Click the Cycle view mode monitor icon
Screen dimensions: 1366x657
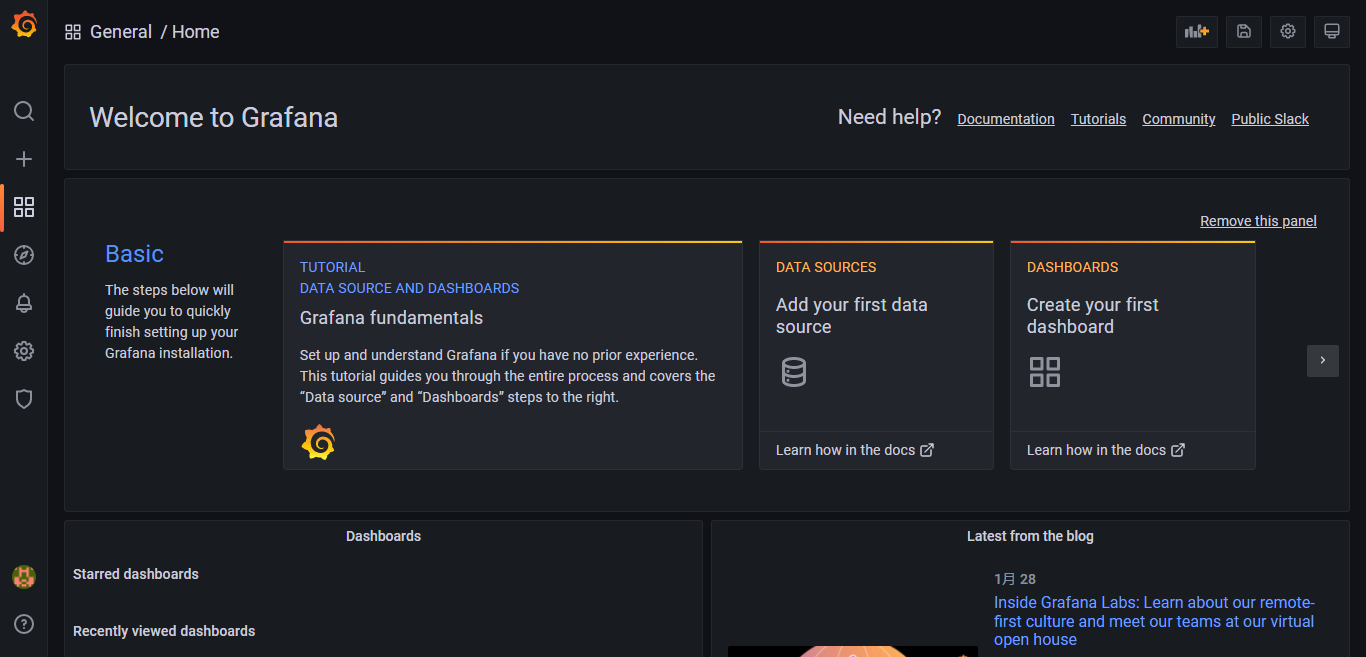pos(1332,32)
